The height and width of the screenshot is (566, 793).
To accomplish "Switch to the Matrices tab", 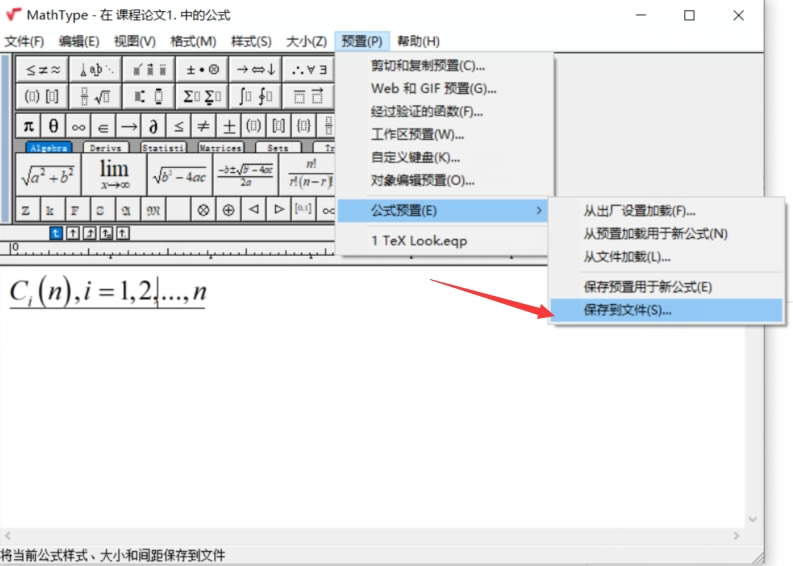I will coord(221,148).
